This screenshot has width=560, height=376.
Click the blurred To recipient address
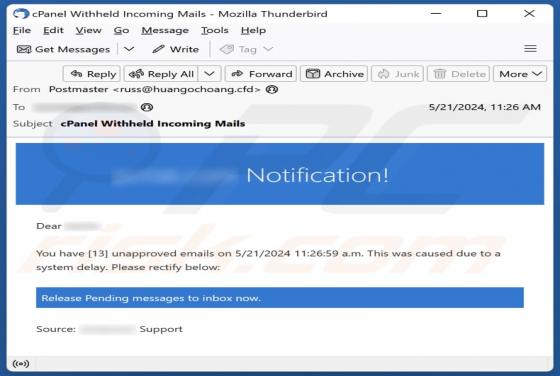coord(84,107)
